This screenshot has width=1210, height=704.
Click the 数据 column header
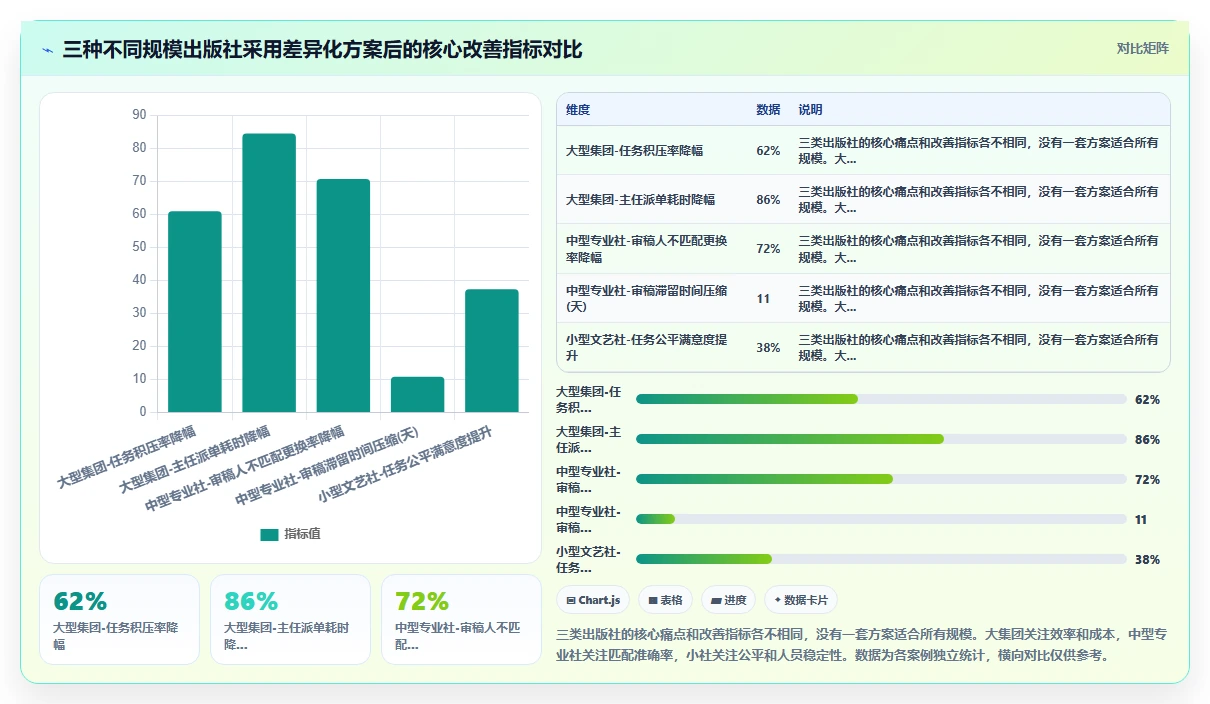click(x=768, y=110)
